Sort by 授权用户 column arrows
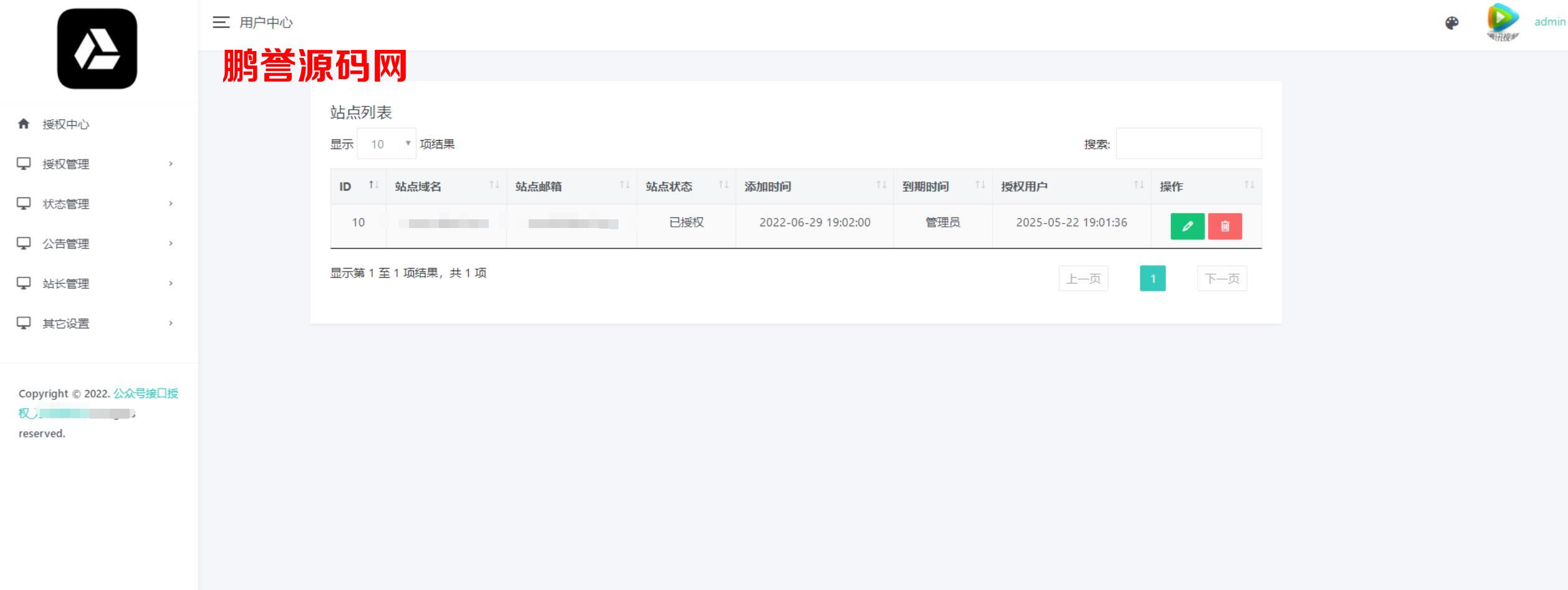Viewport: 1568px width, 590px height. click(x=1139, y=185)
